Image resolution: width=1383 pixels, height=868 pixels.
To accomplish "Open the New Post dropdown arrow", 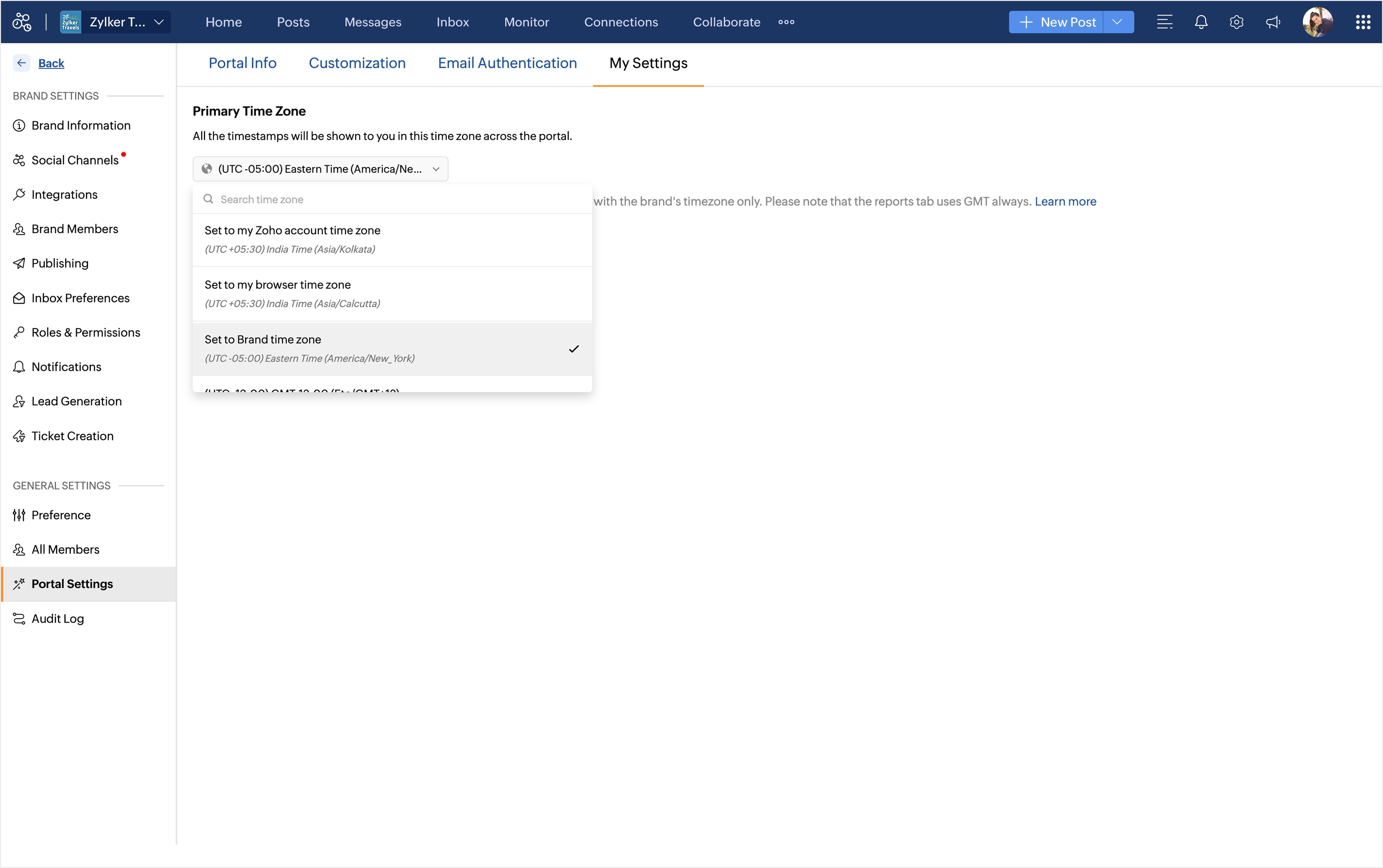I will [1117, 22].
